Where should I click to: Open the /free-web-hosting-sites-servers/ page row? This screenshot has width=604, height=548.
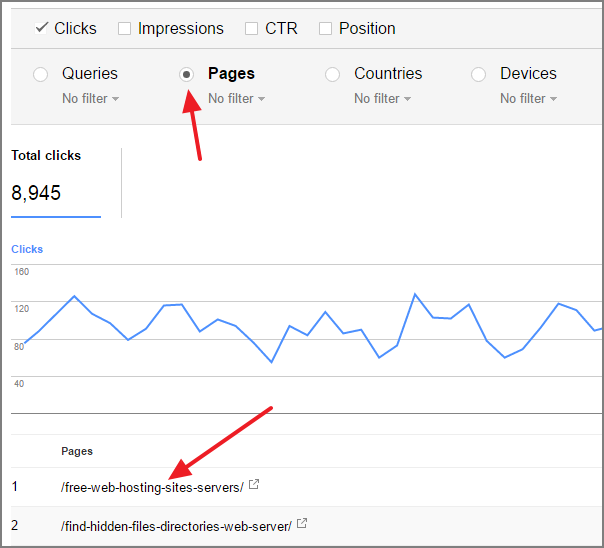click(152, 487)
